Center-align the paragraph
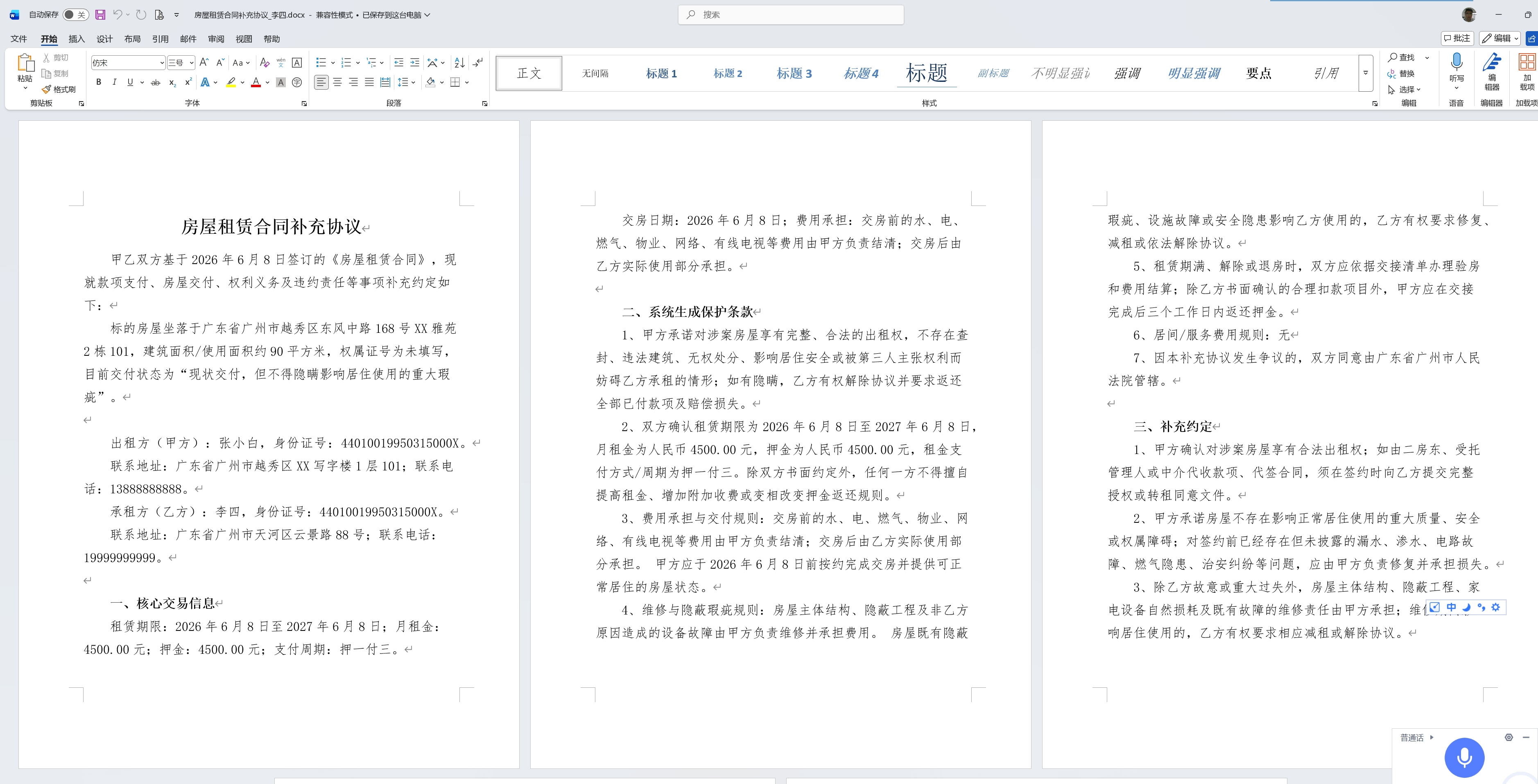Image resolution: width=1538 pixels, height=784 pixels. point(337,82)
